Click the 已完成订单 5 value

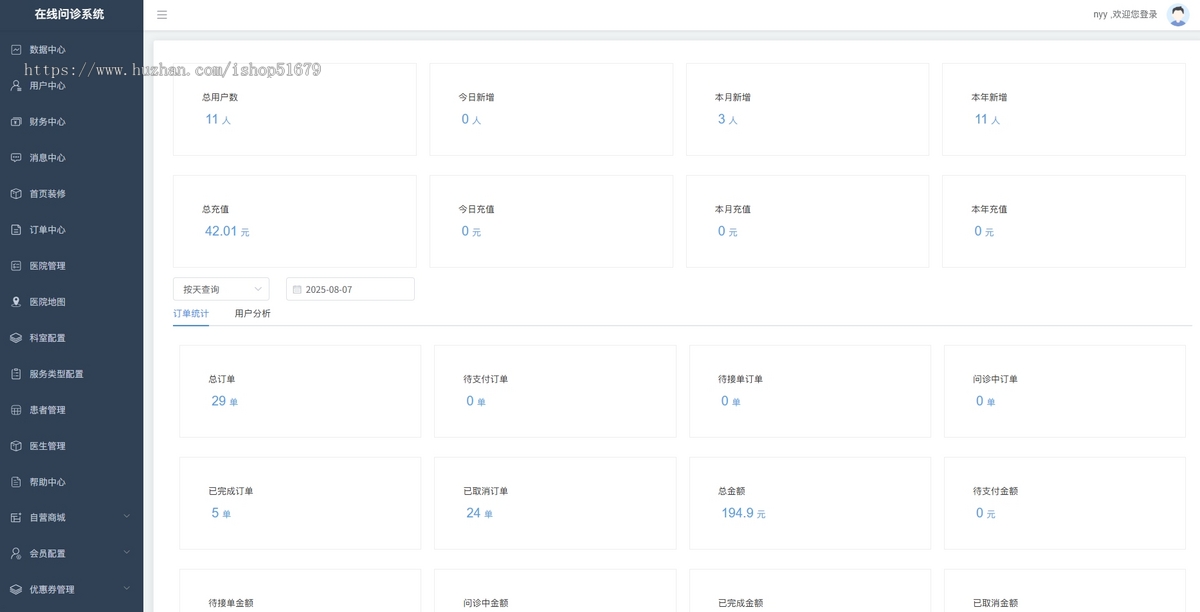[x=220, y=513]
